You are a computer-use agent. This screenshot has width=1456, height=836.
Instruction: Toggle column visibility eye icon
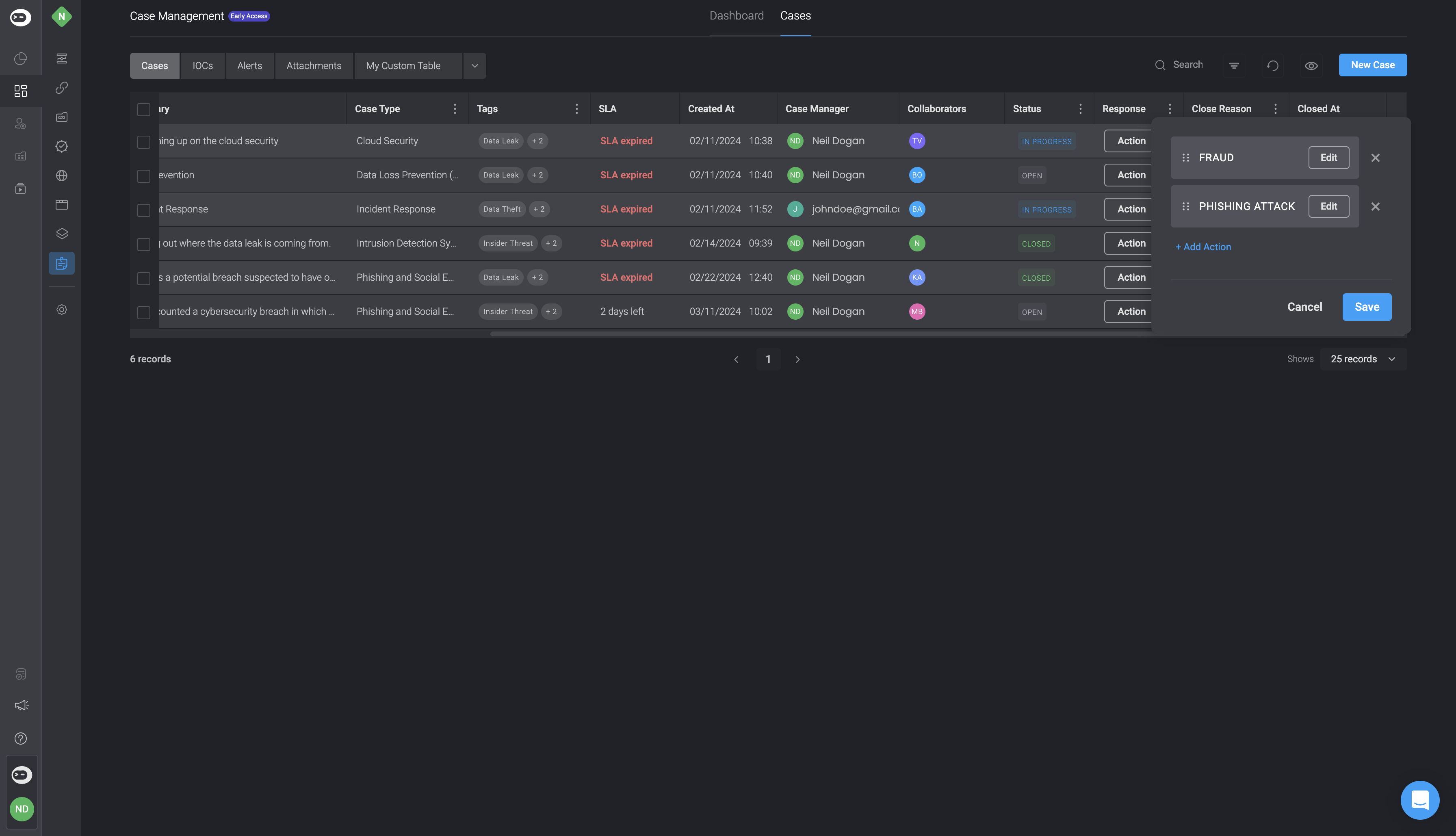pyautogui.click(x=1311, y=65)
